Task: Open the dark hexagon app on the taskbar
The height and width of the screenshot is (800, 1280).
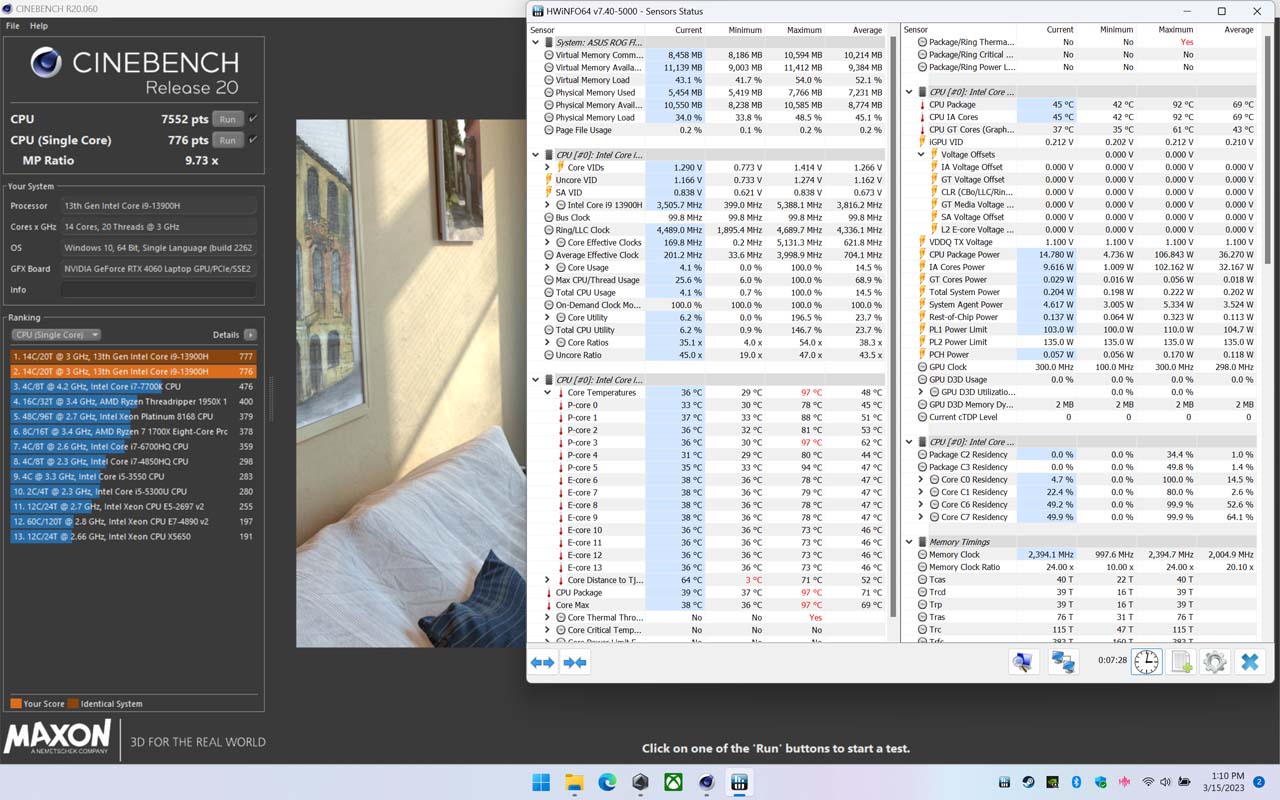Action: click(640, 782)
